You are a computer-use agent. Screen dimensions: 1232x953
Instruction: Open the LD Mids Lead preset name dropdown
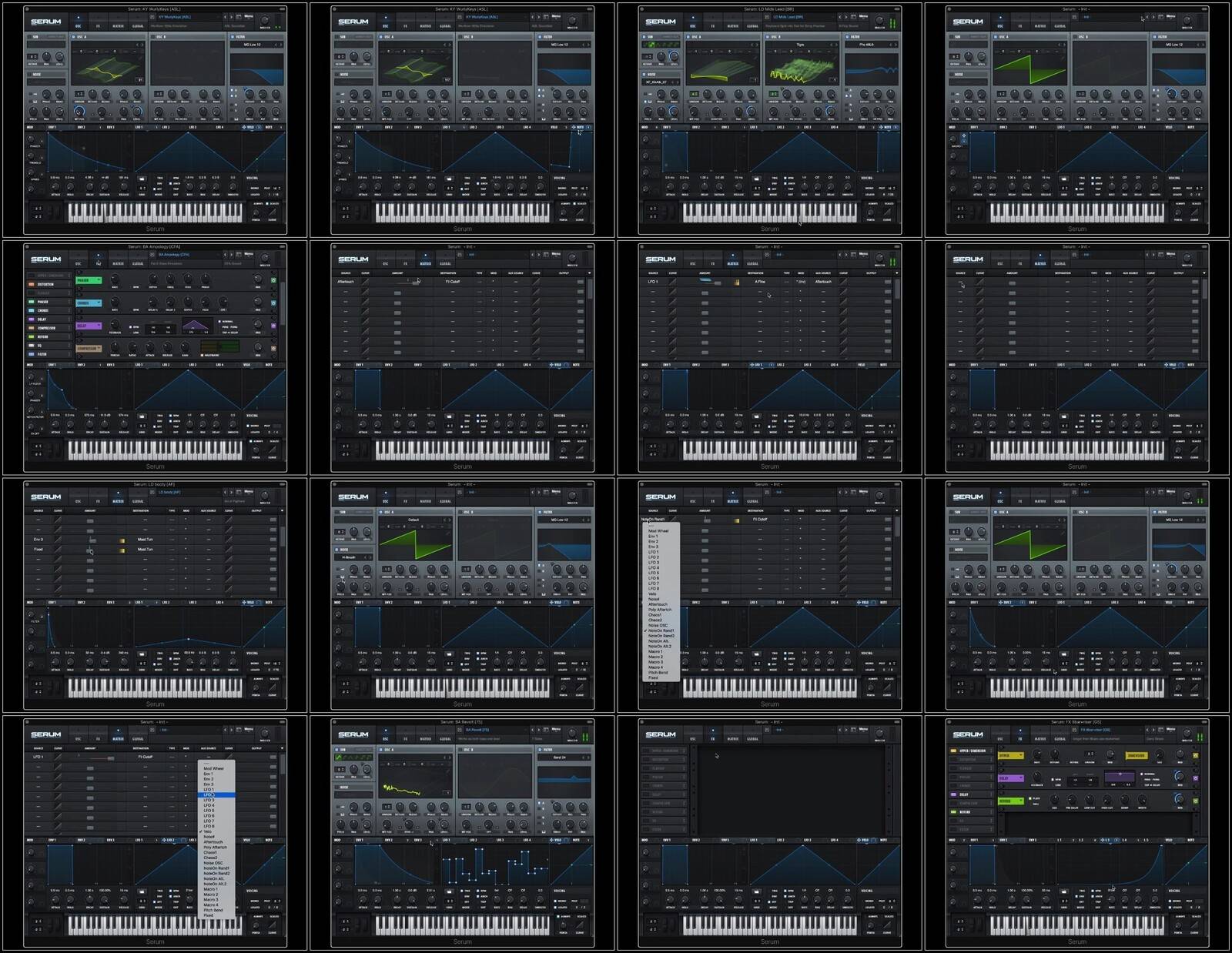[803, 17]
